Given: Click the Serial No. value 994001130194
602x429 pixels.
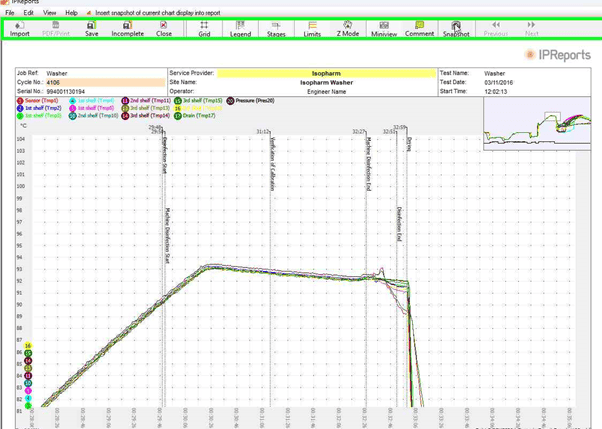Looking at the screenshot, I should coord(66,91).
